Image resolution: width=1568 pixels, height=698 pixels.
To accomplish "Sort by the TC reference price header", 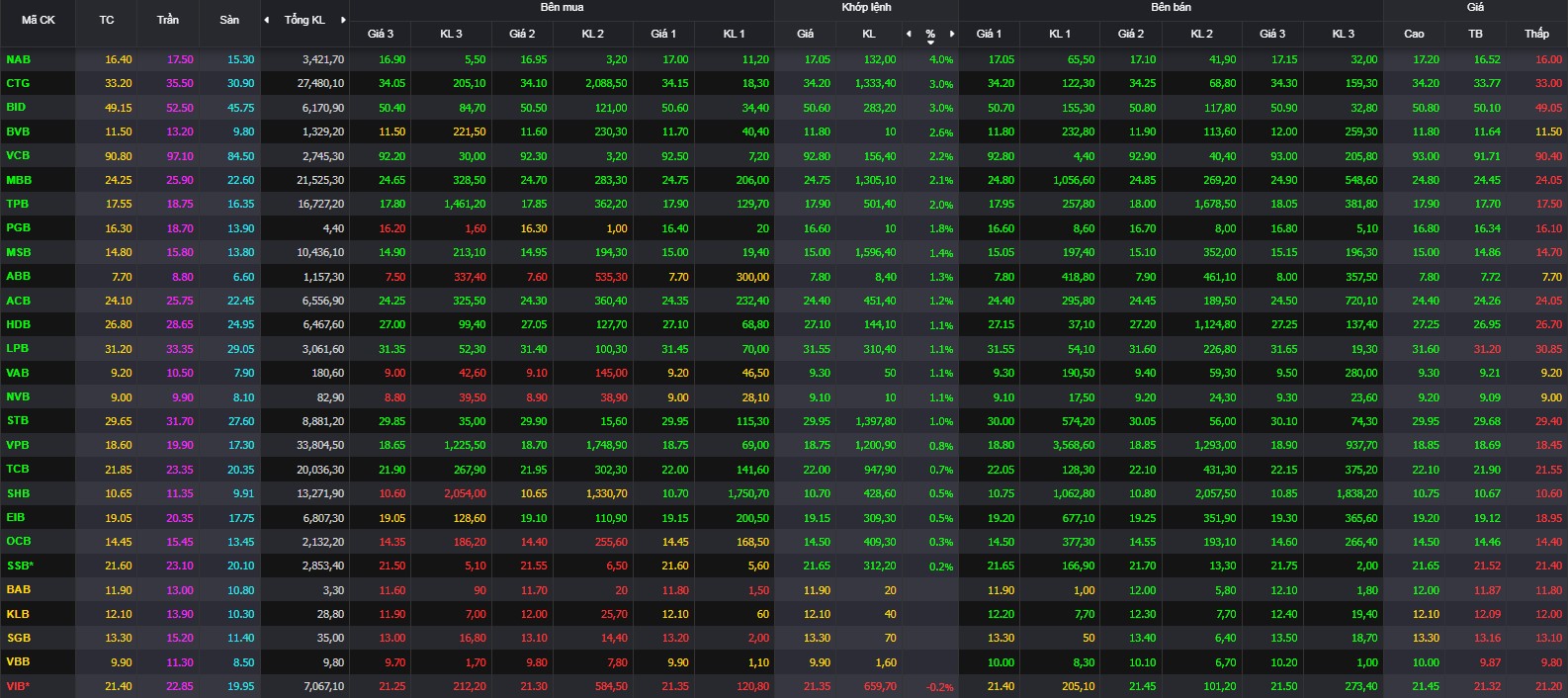I will (x=107, y=20).
